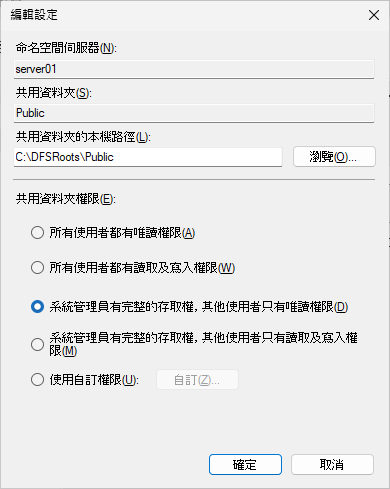This screenshot has height=489, width=390.
Task: Click the wrapped 限(M) label text
Action: (63, 351)
